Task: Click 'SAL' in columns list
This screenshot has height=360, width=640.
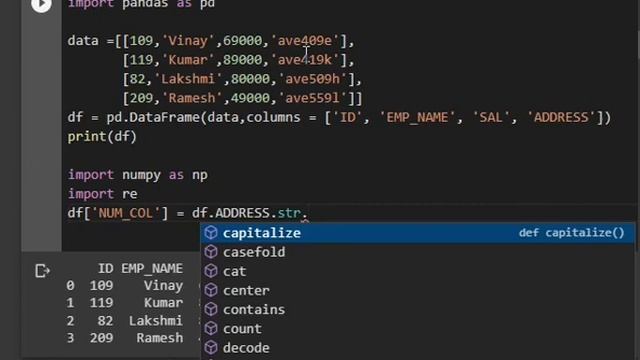Action: [x=491, y=118]
